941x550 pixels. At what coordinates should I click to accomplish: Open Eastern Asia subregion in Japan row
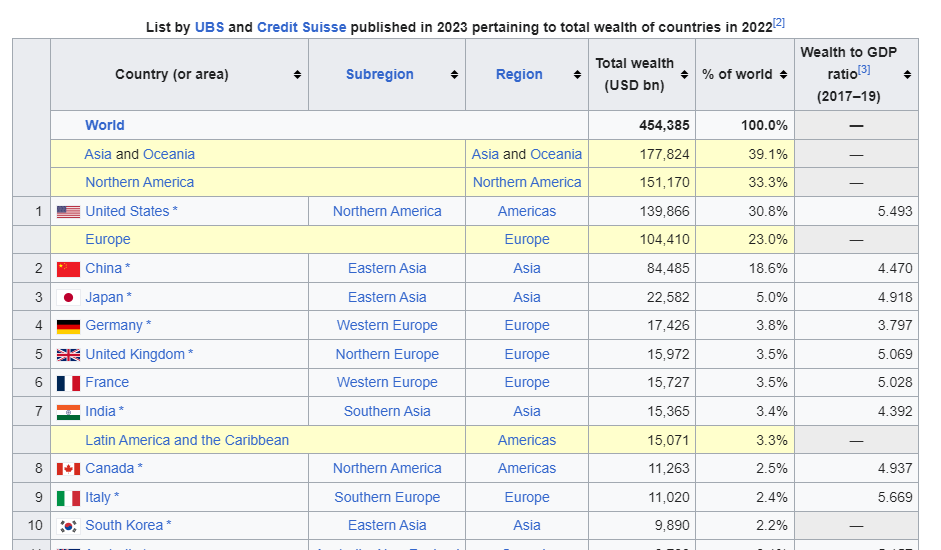pos(387,297)
